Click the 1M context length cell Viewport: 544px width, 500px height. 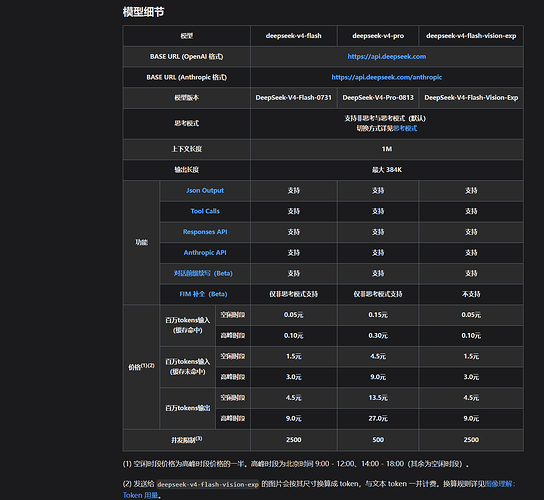click(387, 149)
